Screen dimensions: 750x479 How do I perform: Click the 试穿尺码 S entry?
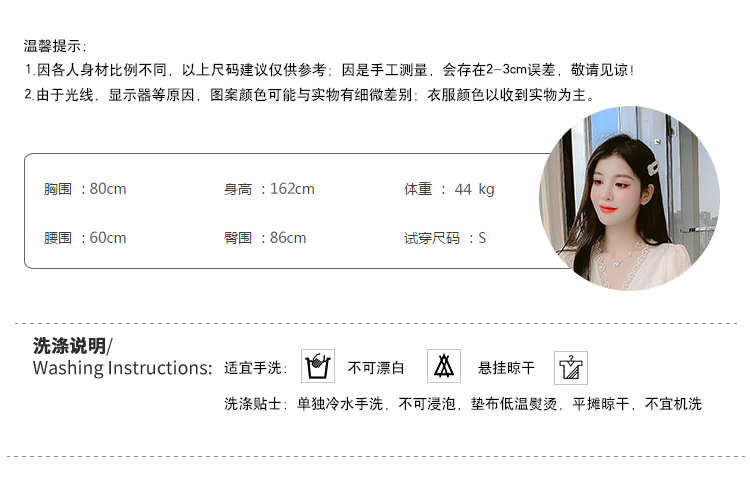pyautogui.click(x=445, y=238)
